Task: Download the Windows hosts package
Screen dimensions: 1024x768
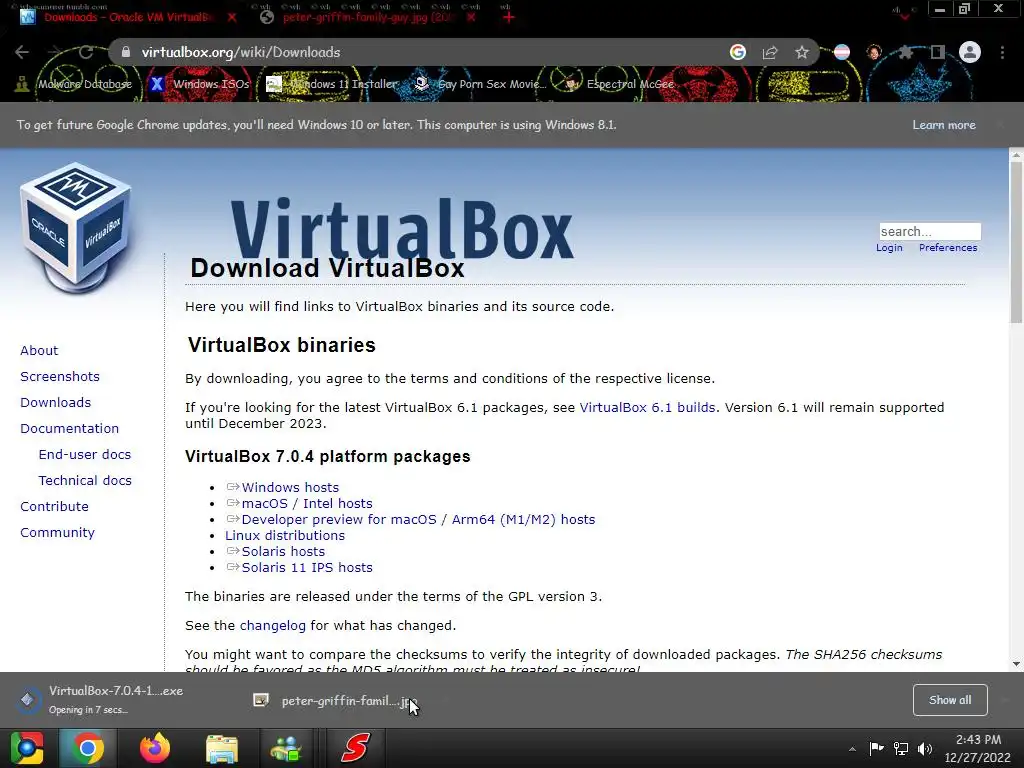Action: [x=290, y=488]
